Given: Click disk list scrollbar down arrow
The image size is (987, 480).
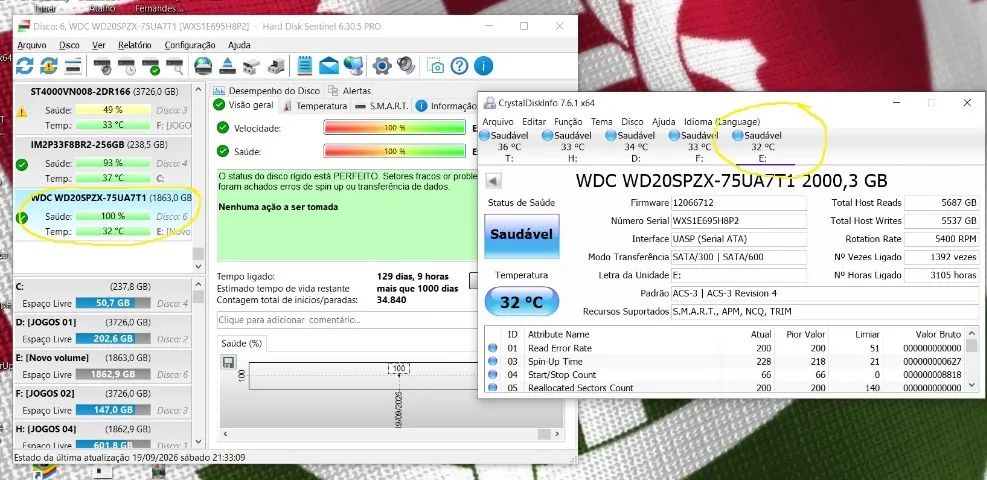Looking at the screenshot, I should (198, 266).
